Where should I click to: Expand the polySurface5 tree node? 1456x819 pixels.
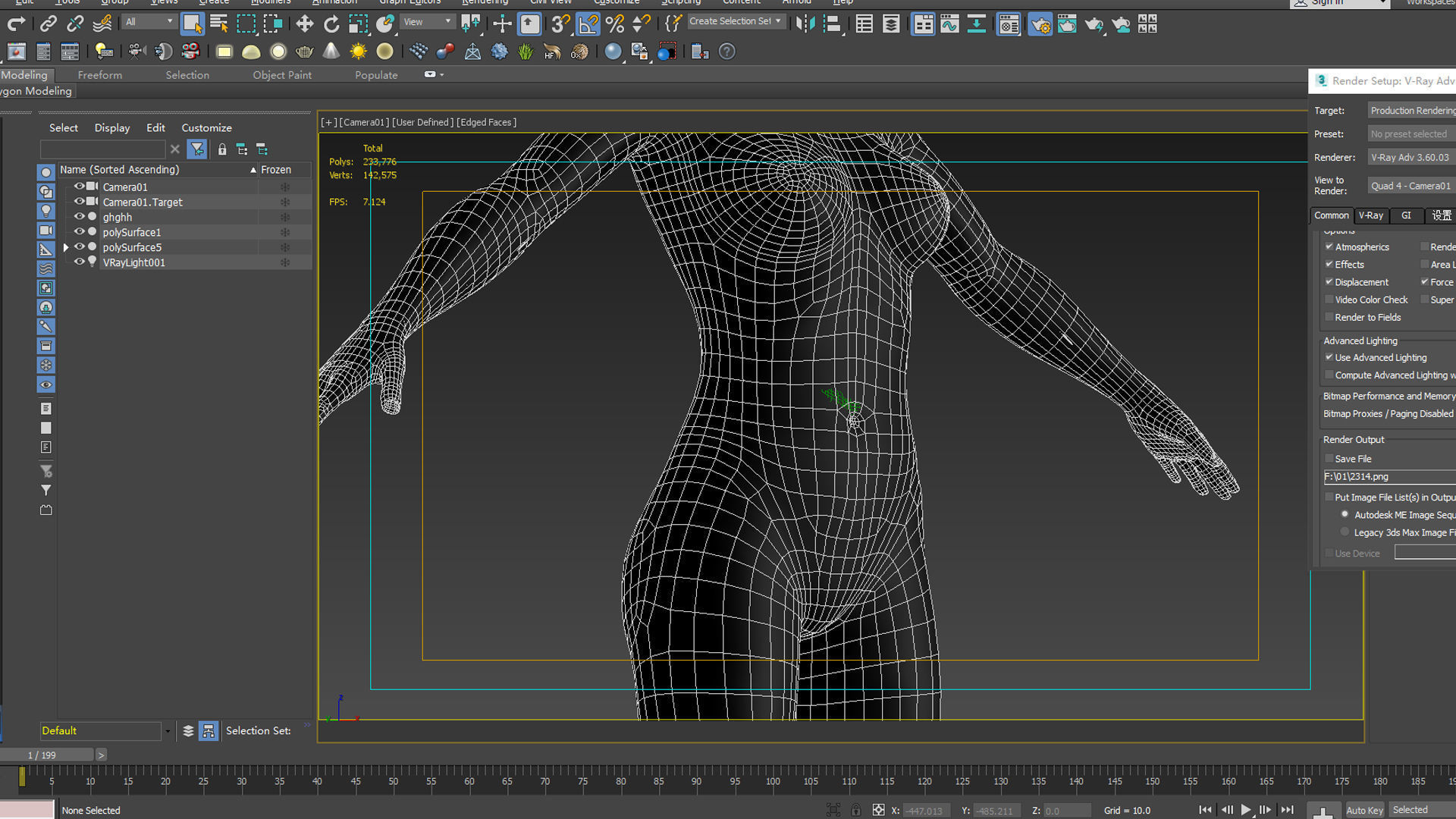(66, 247)
